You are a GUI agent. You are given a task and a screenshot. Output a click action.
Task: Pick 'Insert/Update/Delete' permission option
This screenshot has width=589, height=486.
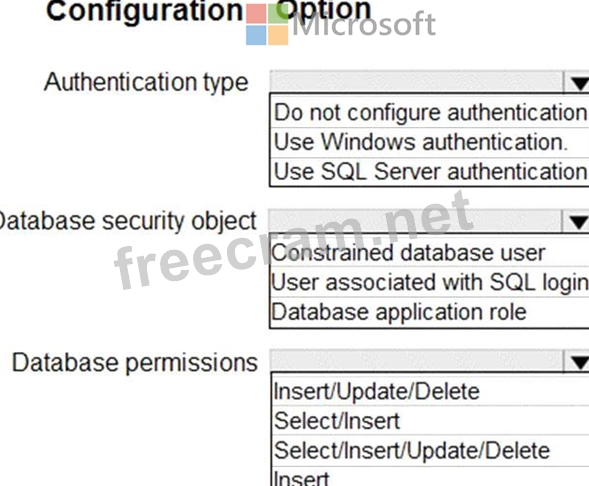pos(430,391)
